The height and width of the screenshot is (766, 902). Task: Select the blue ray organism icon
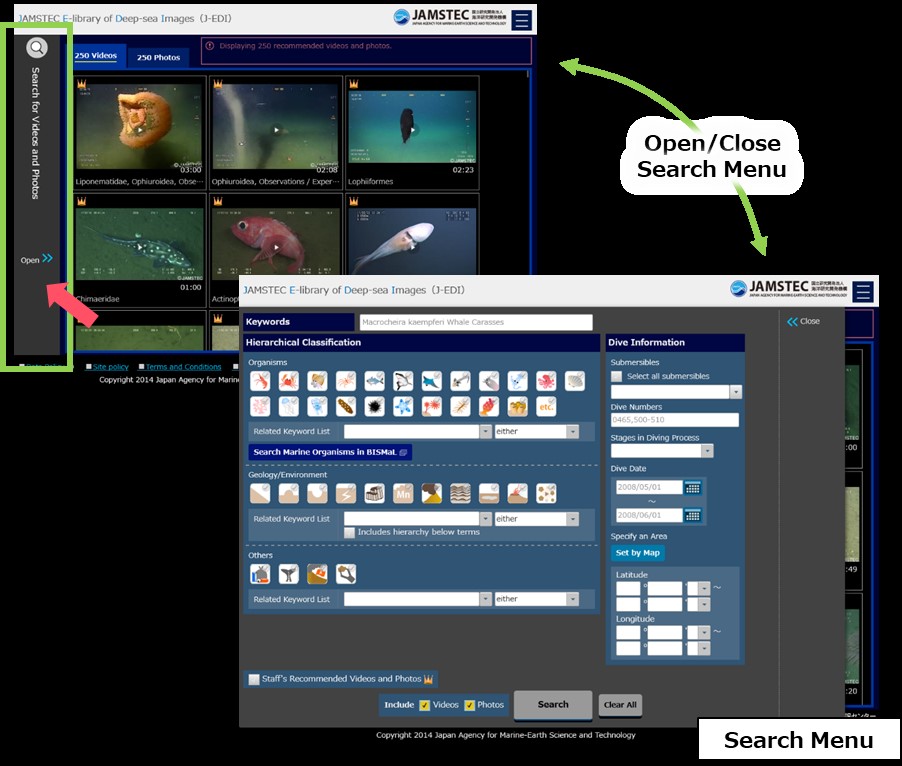click(x=432, y=381)
